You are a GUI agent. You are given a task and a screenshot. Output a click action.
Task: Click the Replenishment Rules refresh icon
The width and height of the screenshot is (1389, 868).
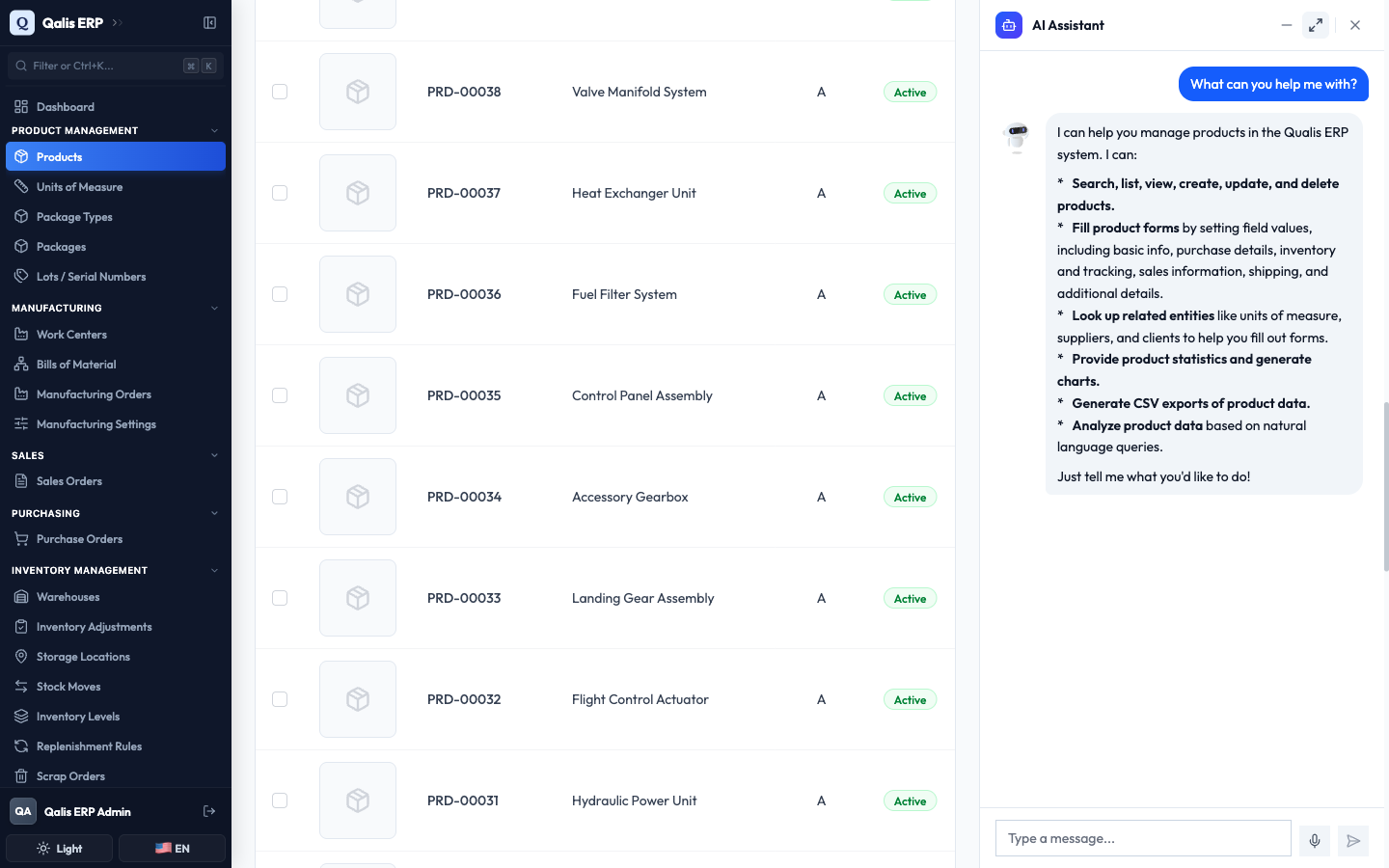click(21, 746)
